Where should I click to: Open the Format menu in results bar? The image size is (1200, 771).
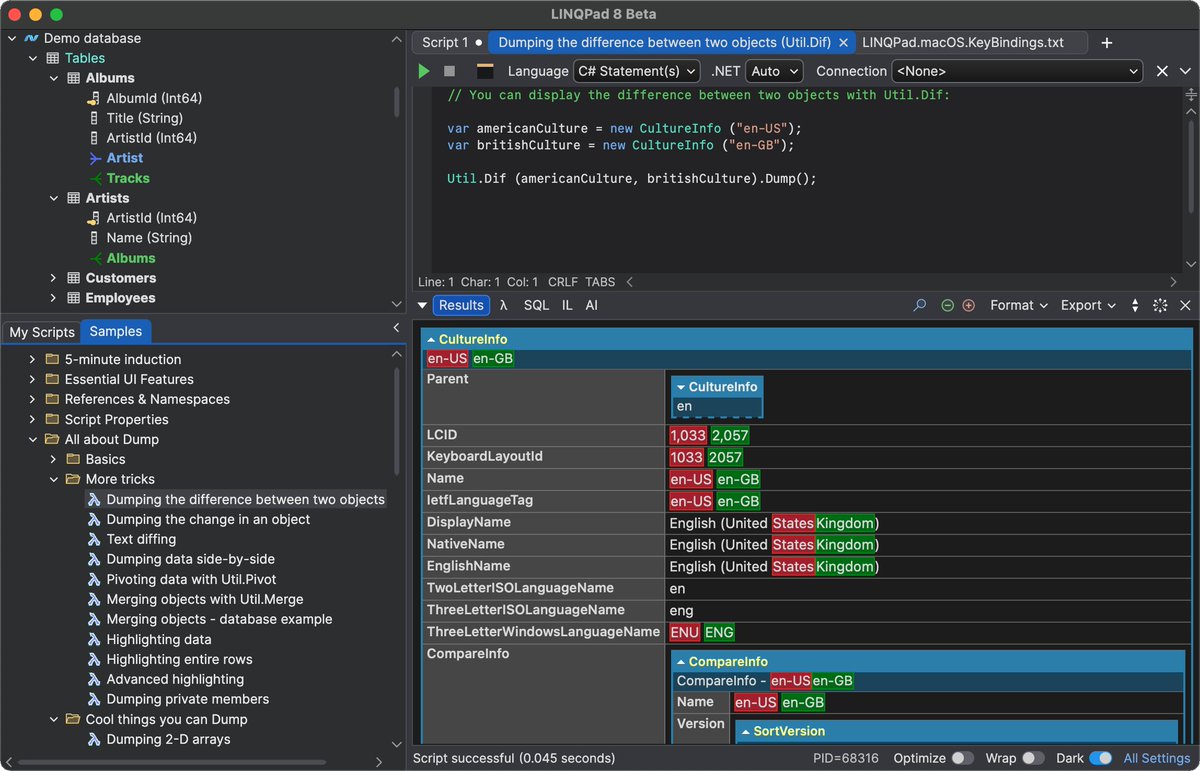1019,305
